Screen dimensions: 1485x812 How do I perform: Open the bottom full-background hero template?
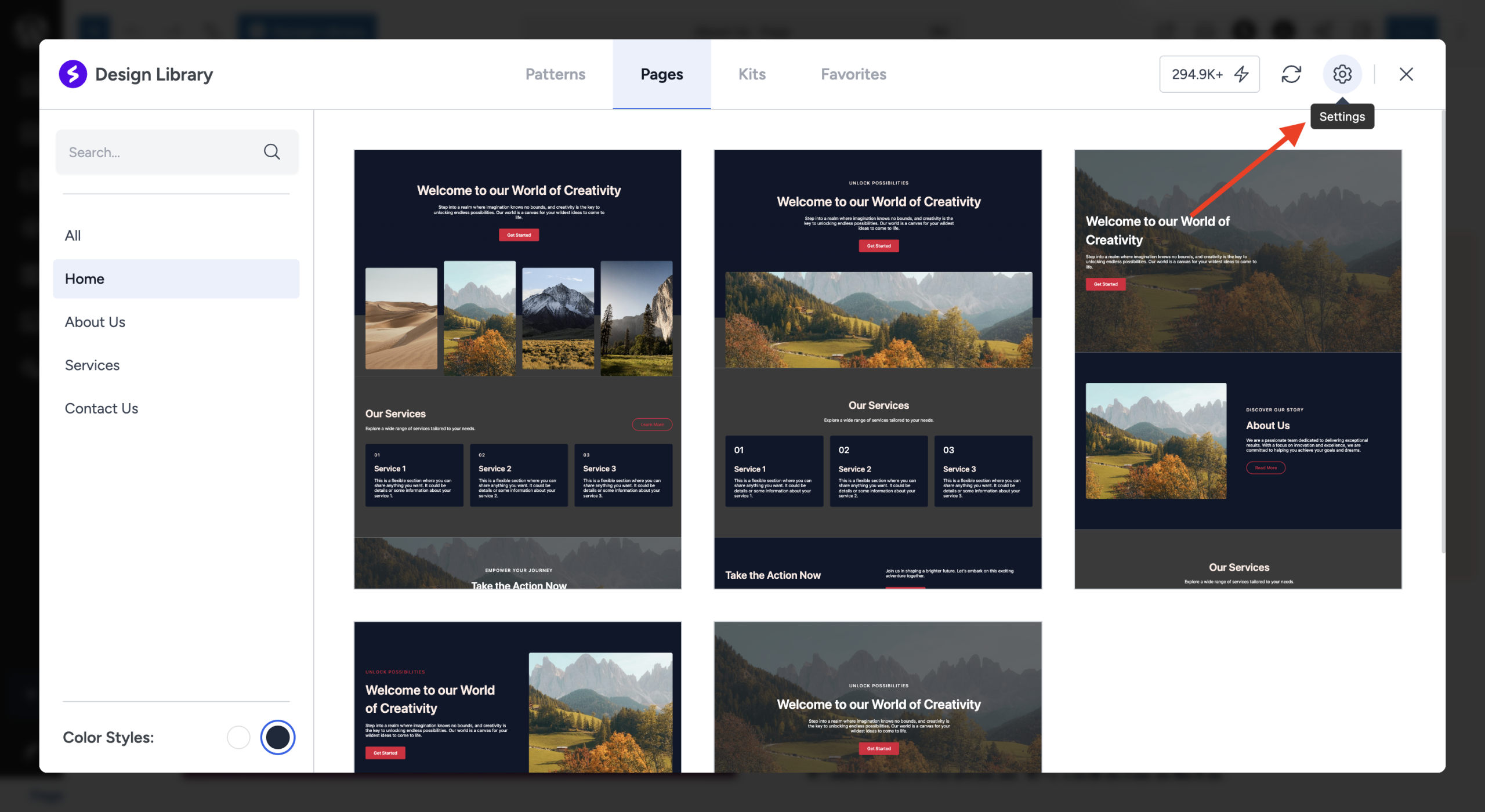tap(878, 697)
